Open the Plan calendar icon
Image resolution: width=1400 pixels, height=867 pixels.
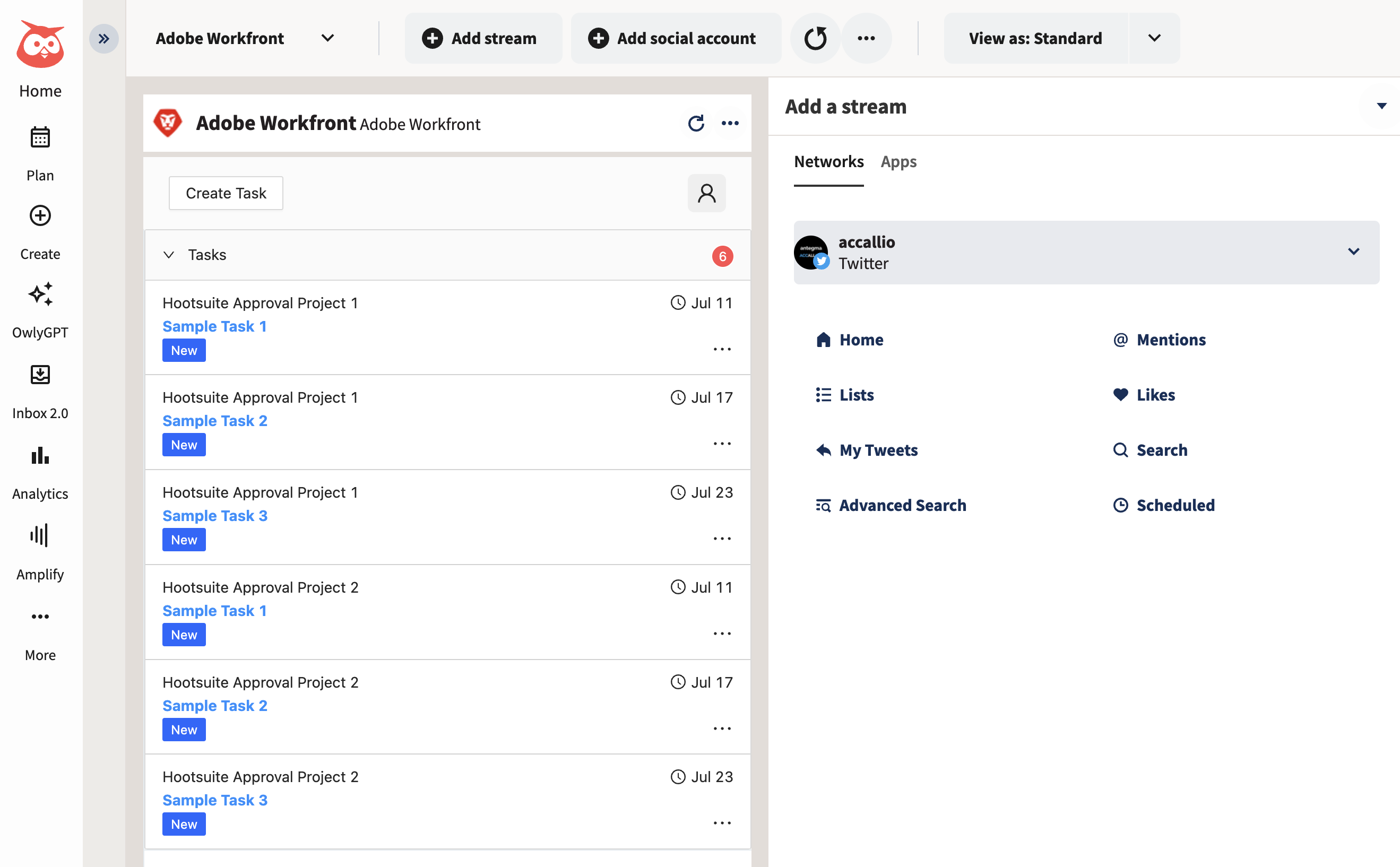(40, 137)
